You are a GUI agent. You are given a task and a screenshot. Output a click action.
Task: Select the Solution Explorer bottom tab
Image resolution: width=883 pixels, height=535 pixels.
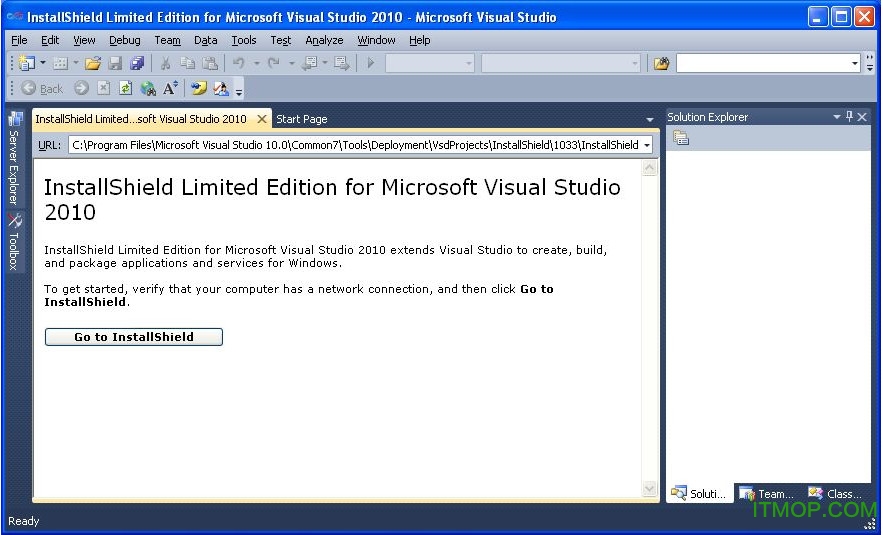tap(700, 493)
